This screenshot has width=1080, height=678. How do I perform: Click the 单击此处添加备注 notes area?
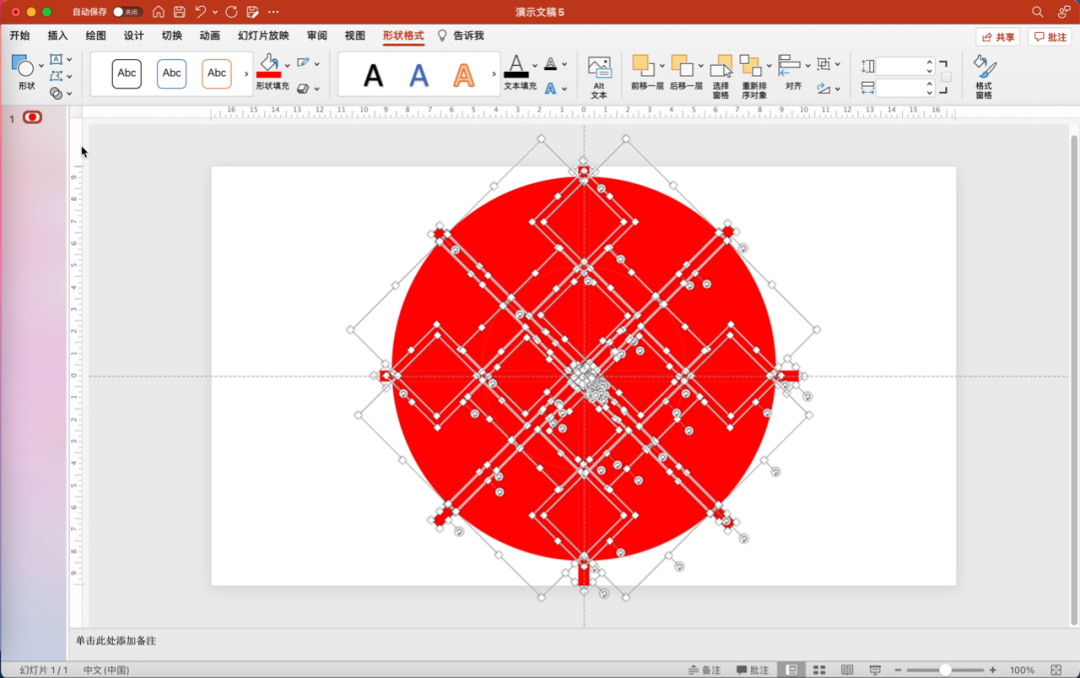(116, 641)
